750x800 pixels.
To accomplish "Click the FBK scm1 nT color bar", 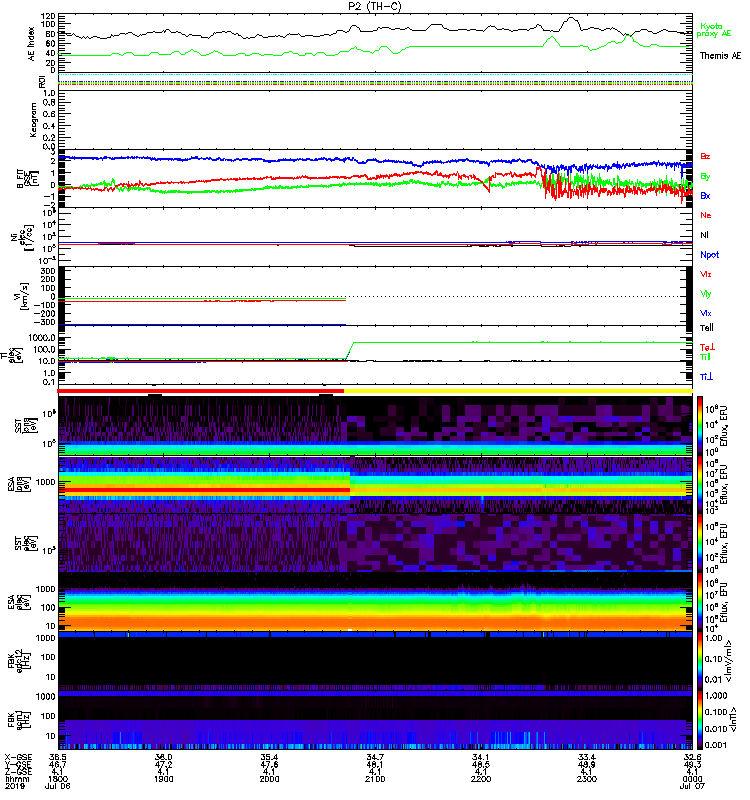I will point(701,719).
